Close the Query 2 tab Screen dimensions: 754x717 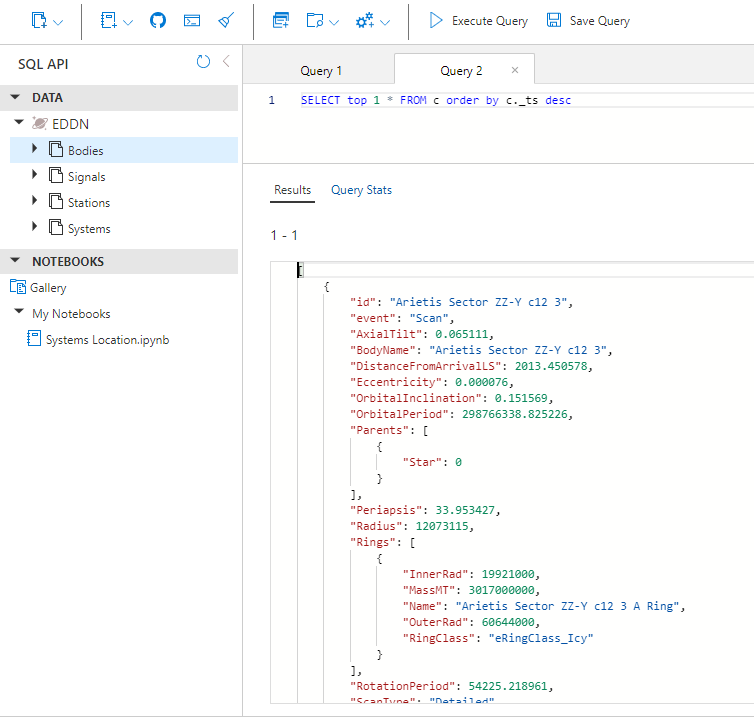(515, 70)
